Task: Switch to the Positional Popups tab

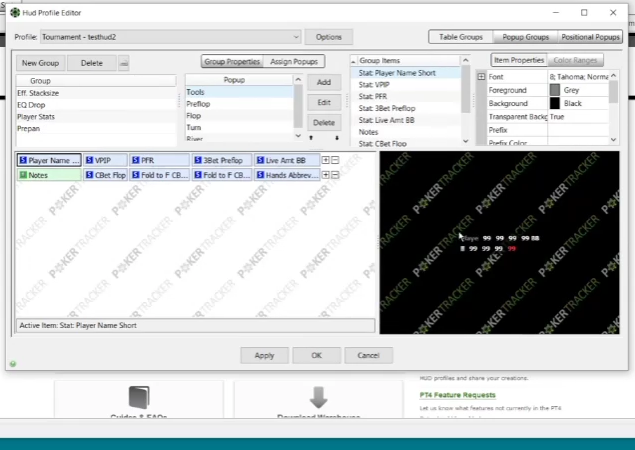Action: click(x=590, y=37)
